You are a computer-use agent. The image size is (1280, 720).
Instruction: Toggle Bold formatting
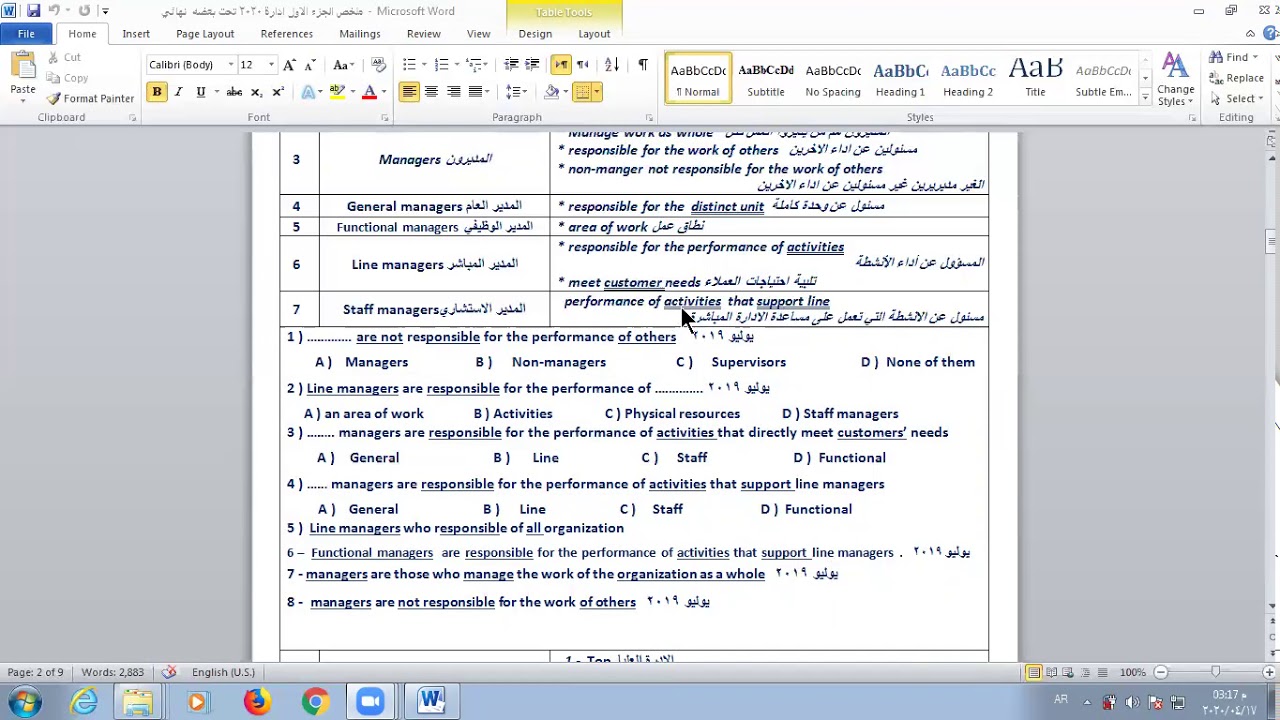157,92
